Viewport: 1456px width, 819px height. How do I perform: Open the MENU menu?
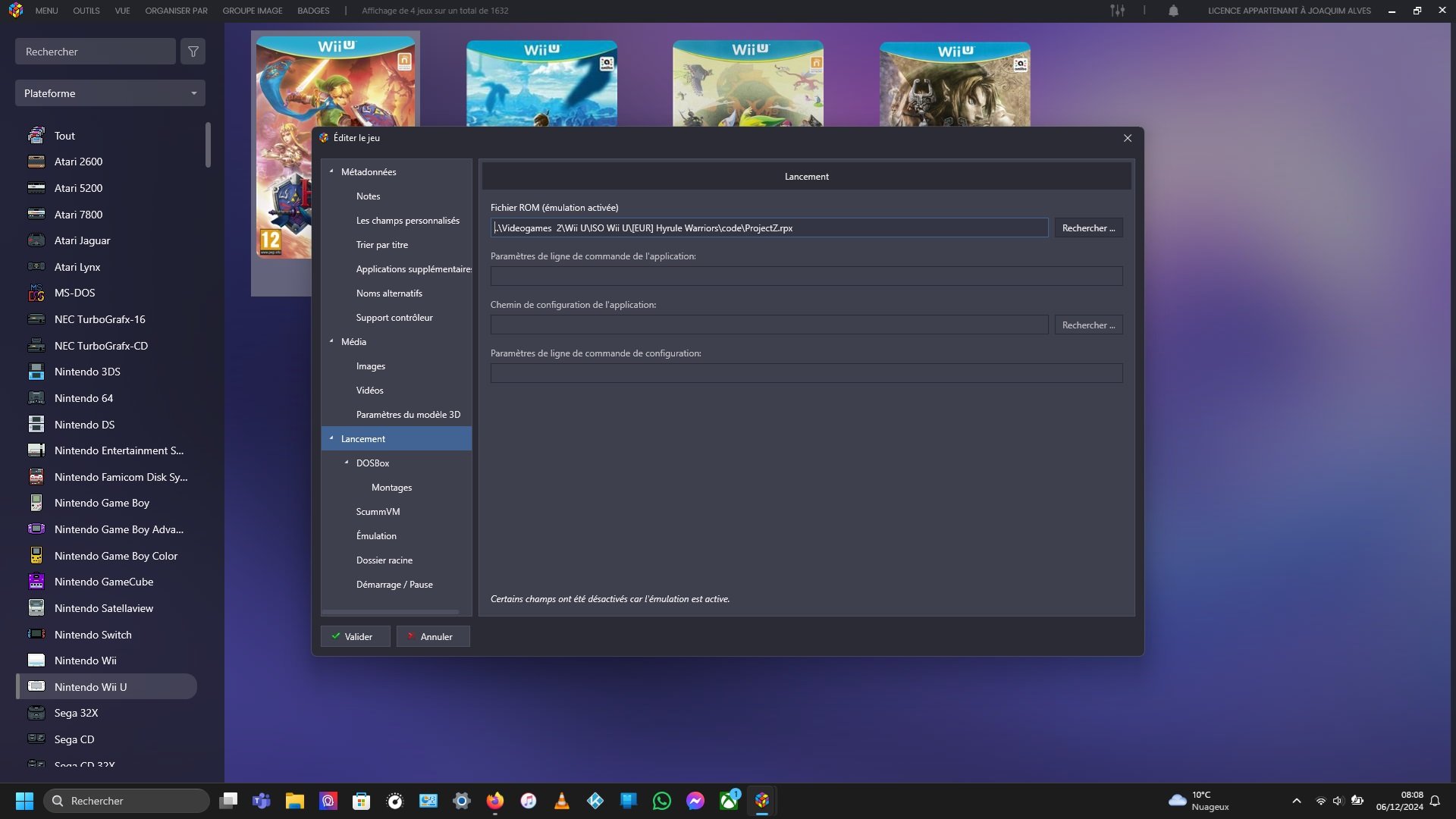46,11
